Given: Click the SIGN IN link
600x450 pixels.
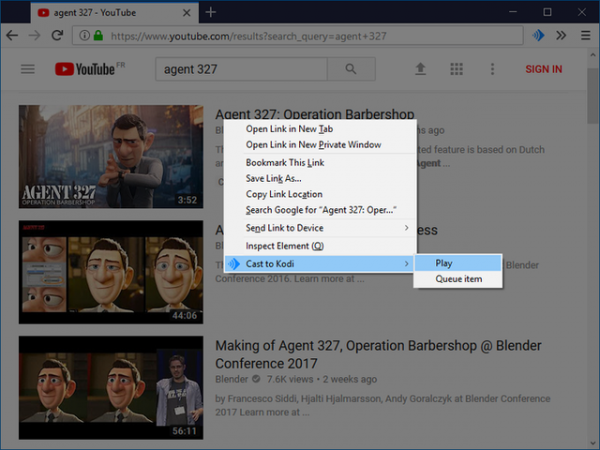Looking at the screenshot, I should tap(543, 69).
